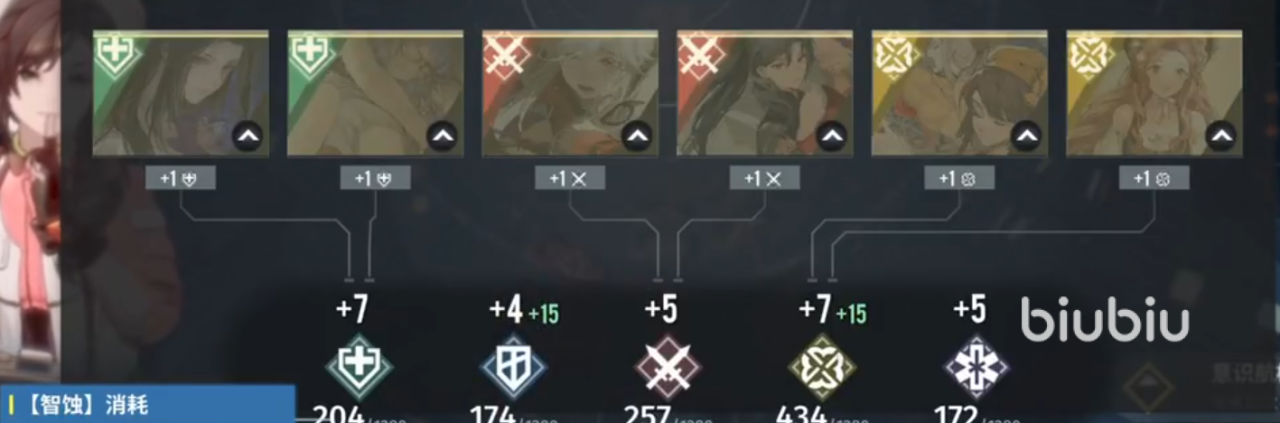
Task: Expand the white-haired red card's chevron
Action: click(636, 136)
